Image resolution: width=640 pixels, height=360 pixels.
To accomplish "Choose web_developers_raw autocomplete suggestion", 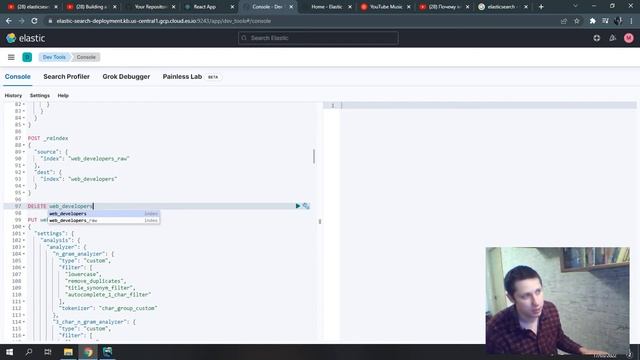I will (x=104, y=220).
